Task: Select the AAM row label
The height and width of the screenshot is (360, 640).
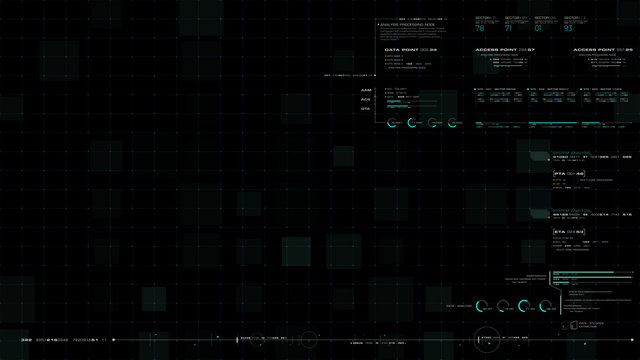Action: click(366, 90)
